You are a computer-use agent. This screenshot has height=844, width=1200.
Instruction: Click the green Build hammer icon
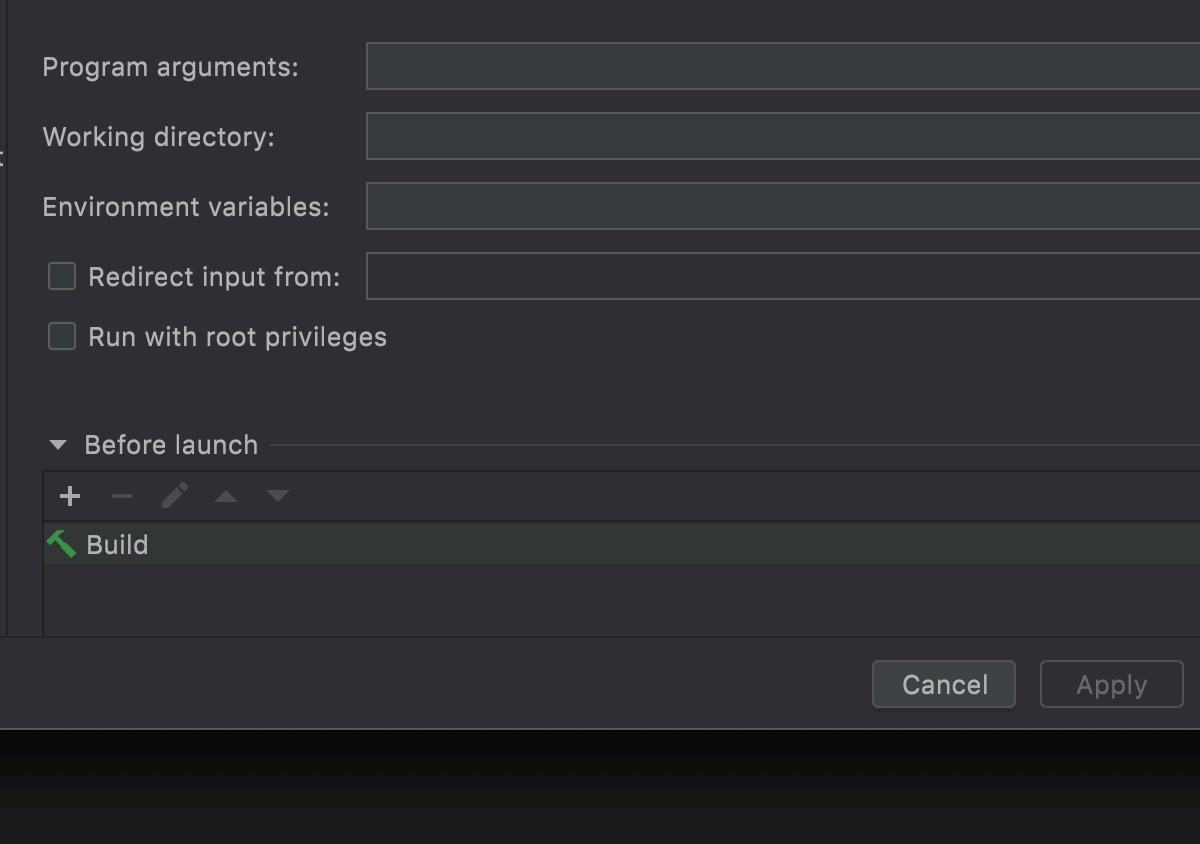tap(61, 544)
